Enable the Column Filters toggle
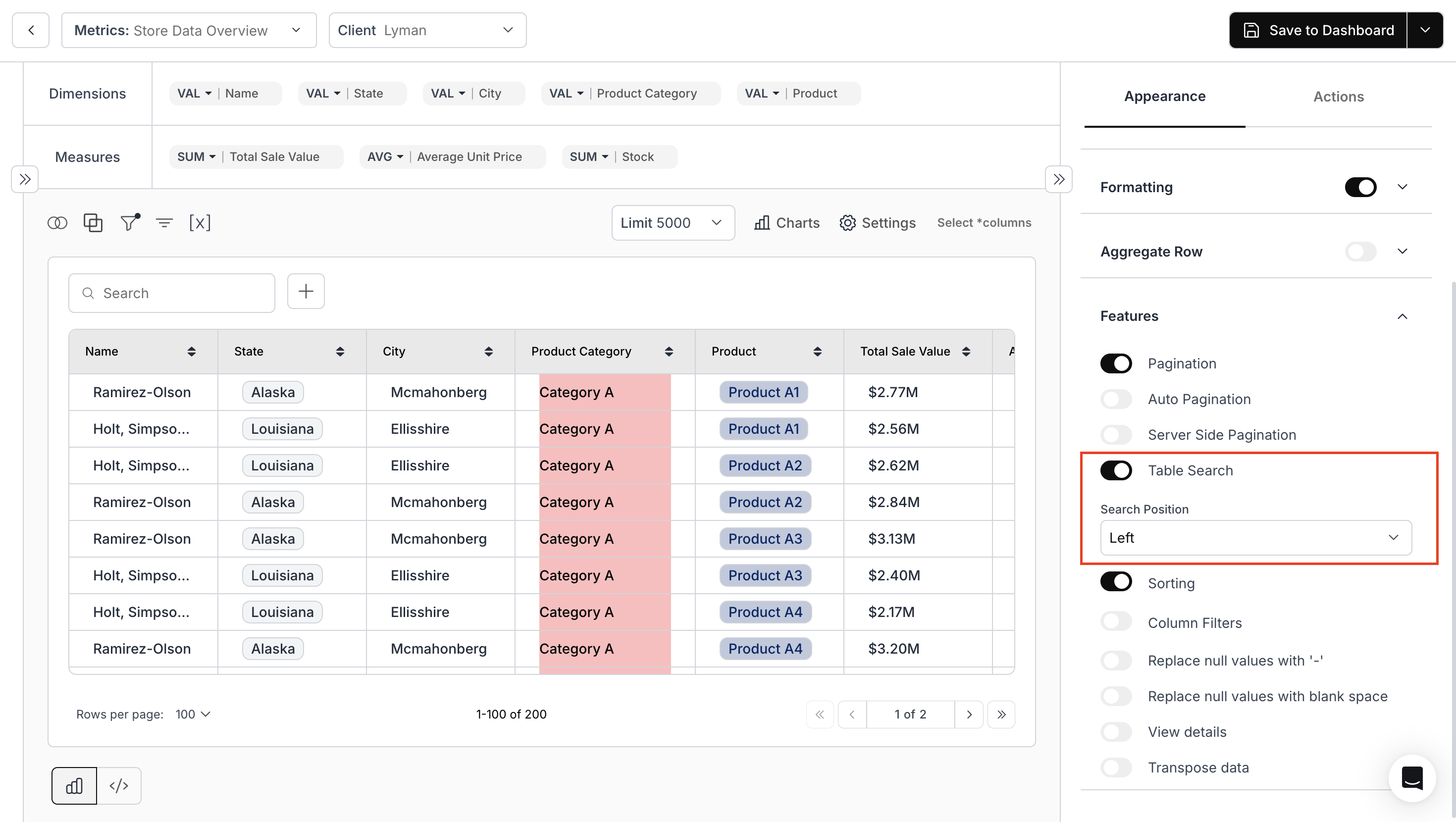 [1116, 622]
